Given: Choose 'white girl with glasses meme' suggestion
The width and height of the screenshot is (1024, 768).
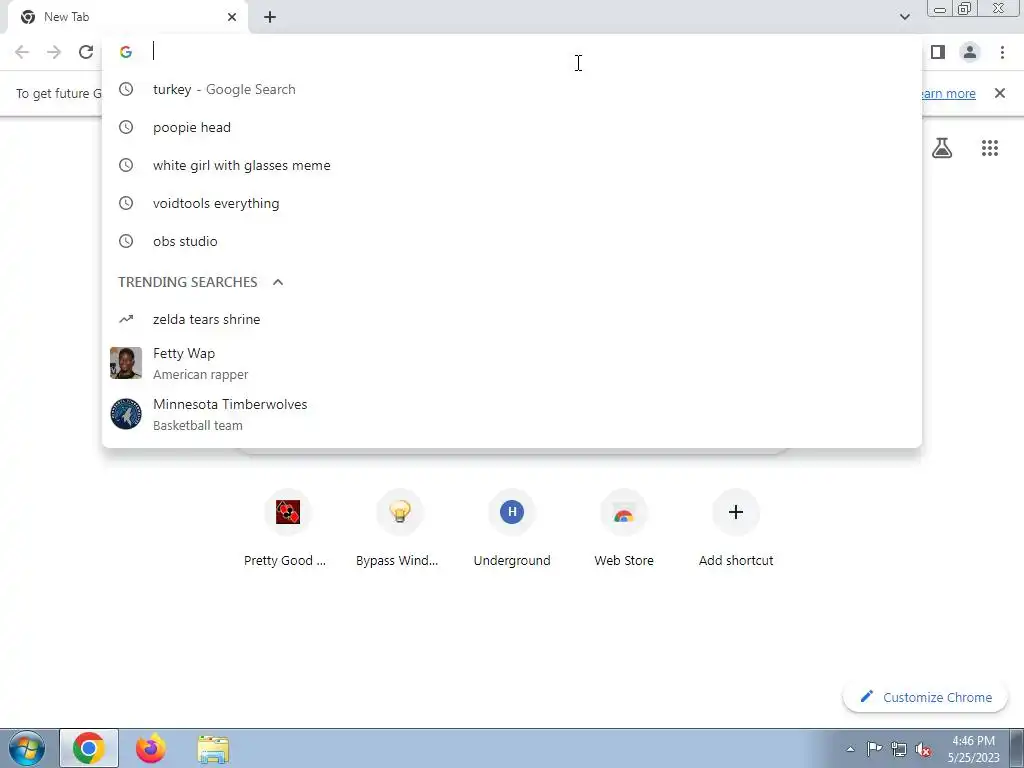Looking at the screenshot, I should click(512, 165).
